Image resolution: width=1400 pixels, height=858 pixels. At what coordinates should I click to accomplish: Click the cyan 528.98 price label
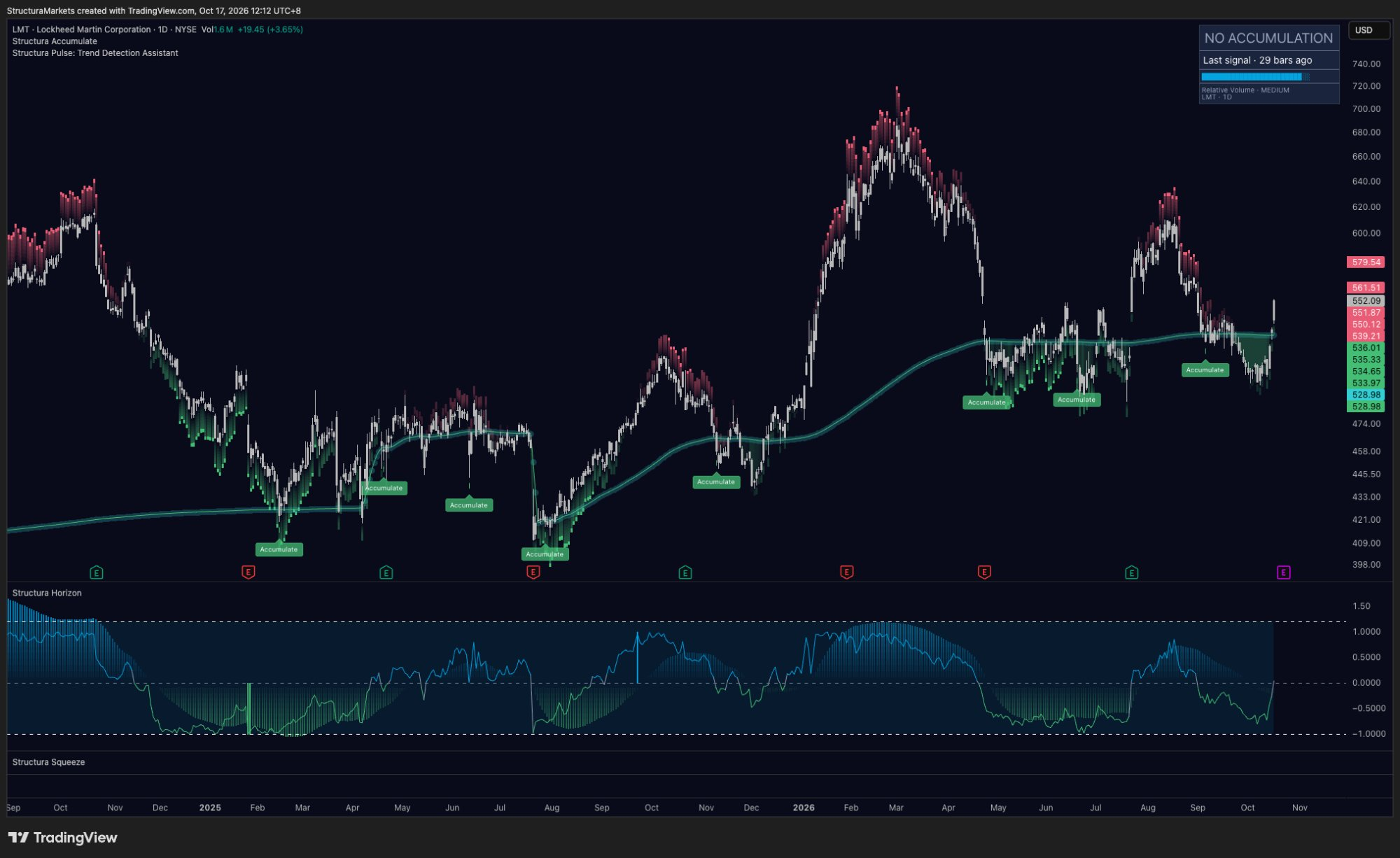[1366, 395]
